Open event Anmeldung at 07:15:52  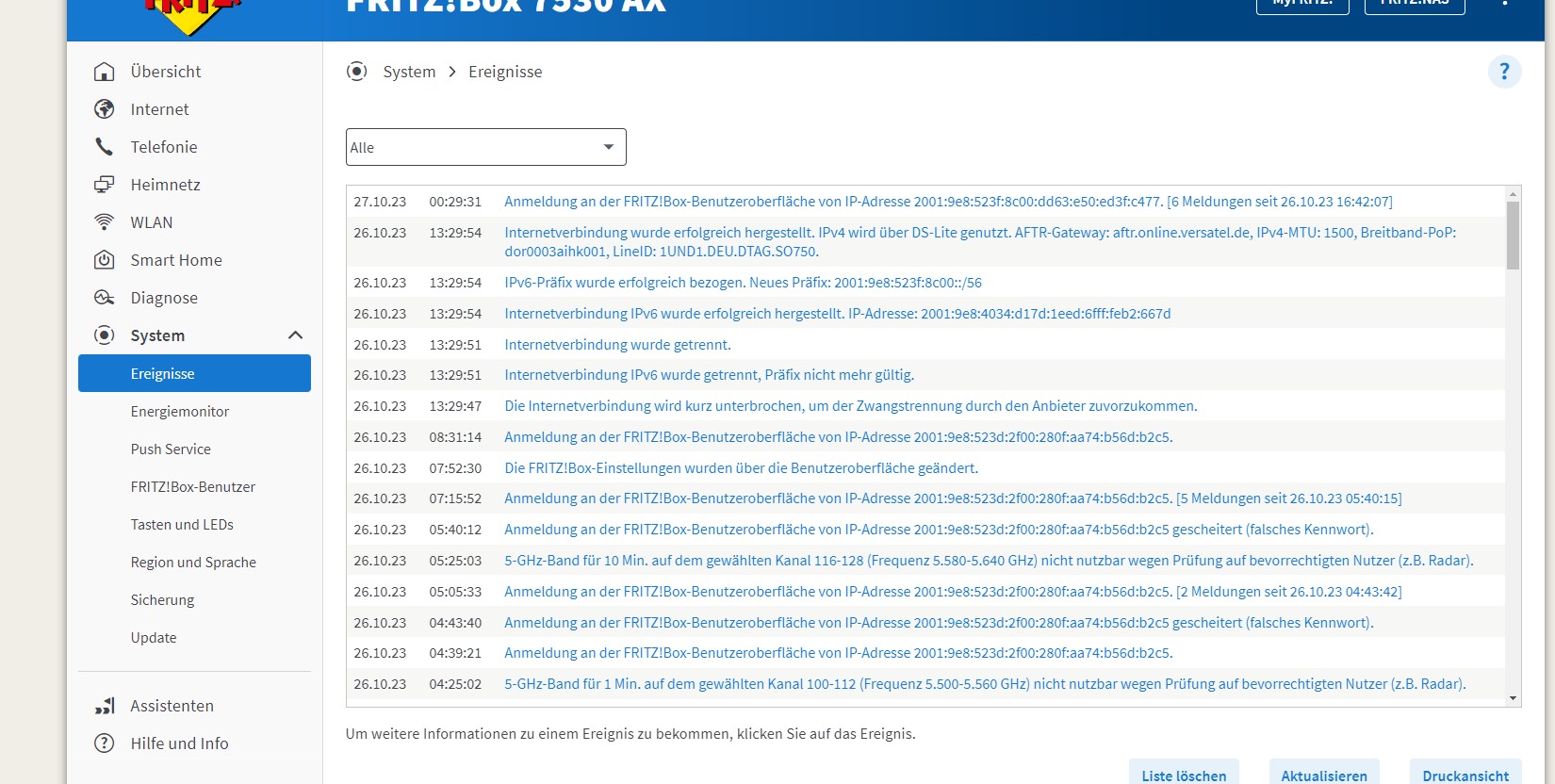(x=953, y=498)
